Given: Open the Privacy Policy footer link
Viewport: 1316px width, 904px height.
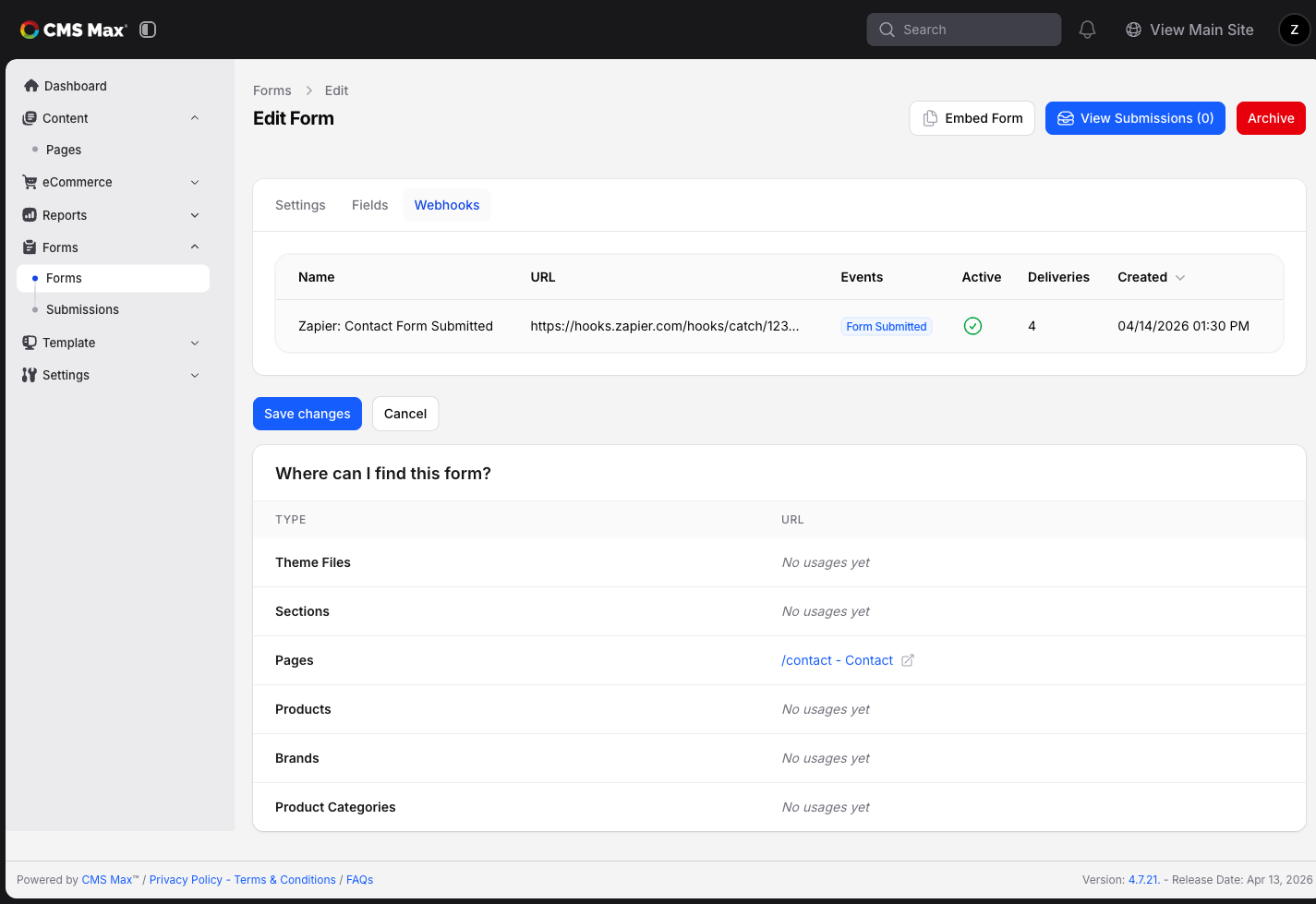Looking at the screenshot, I should [186, 880].
